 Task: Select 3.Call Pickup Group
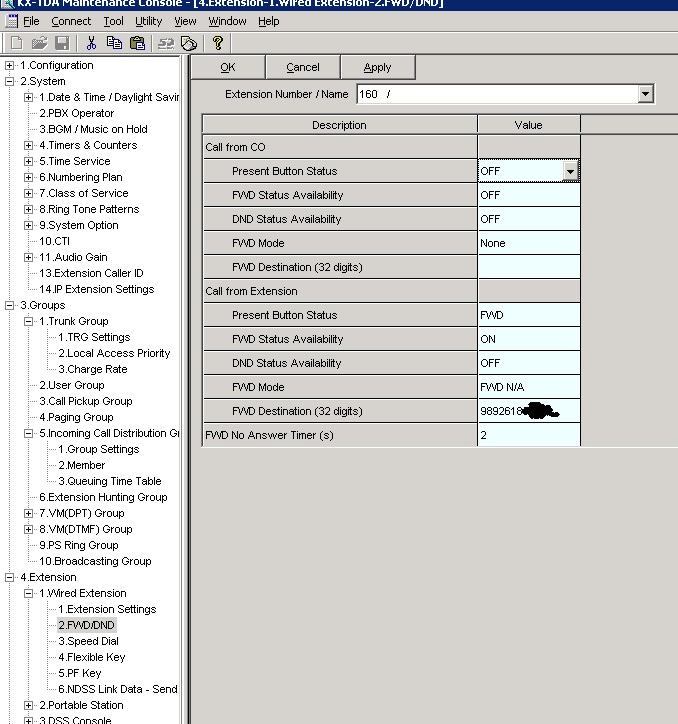86,402
